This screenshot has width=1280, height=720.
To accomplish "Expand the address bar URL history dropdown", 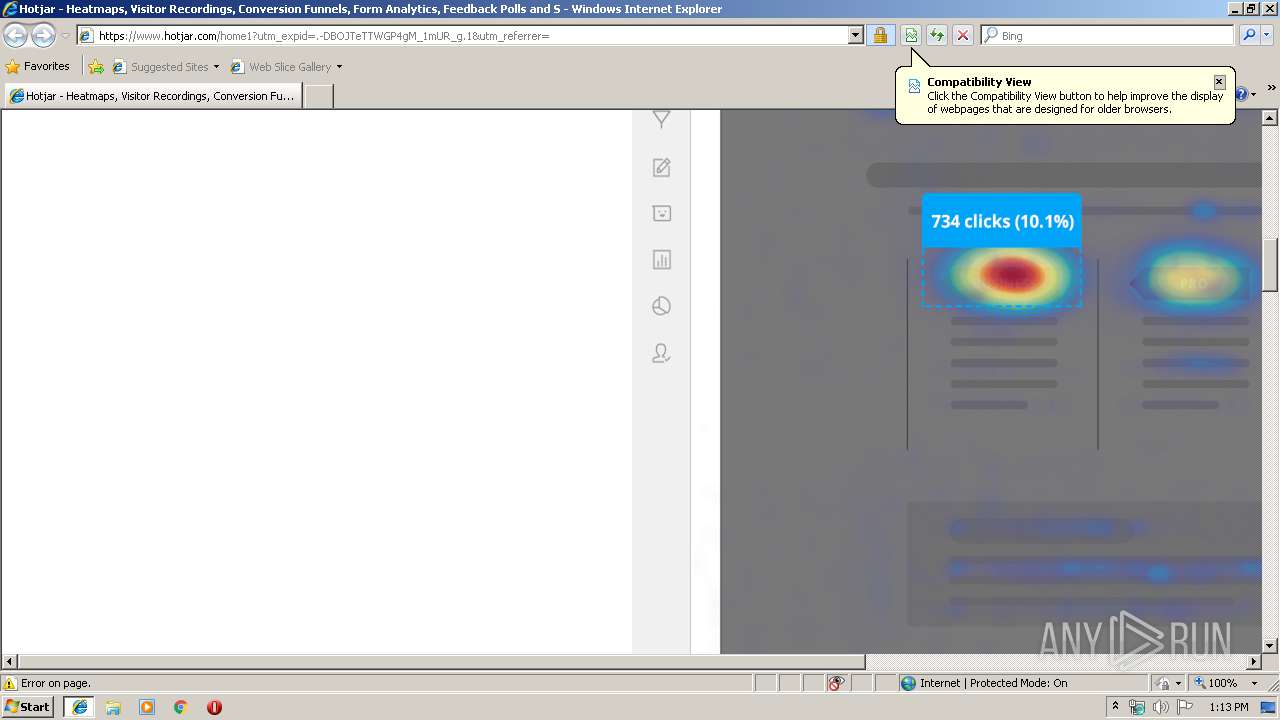I will point(855,35).
